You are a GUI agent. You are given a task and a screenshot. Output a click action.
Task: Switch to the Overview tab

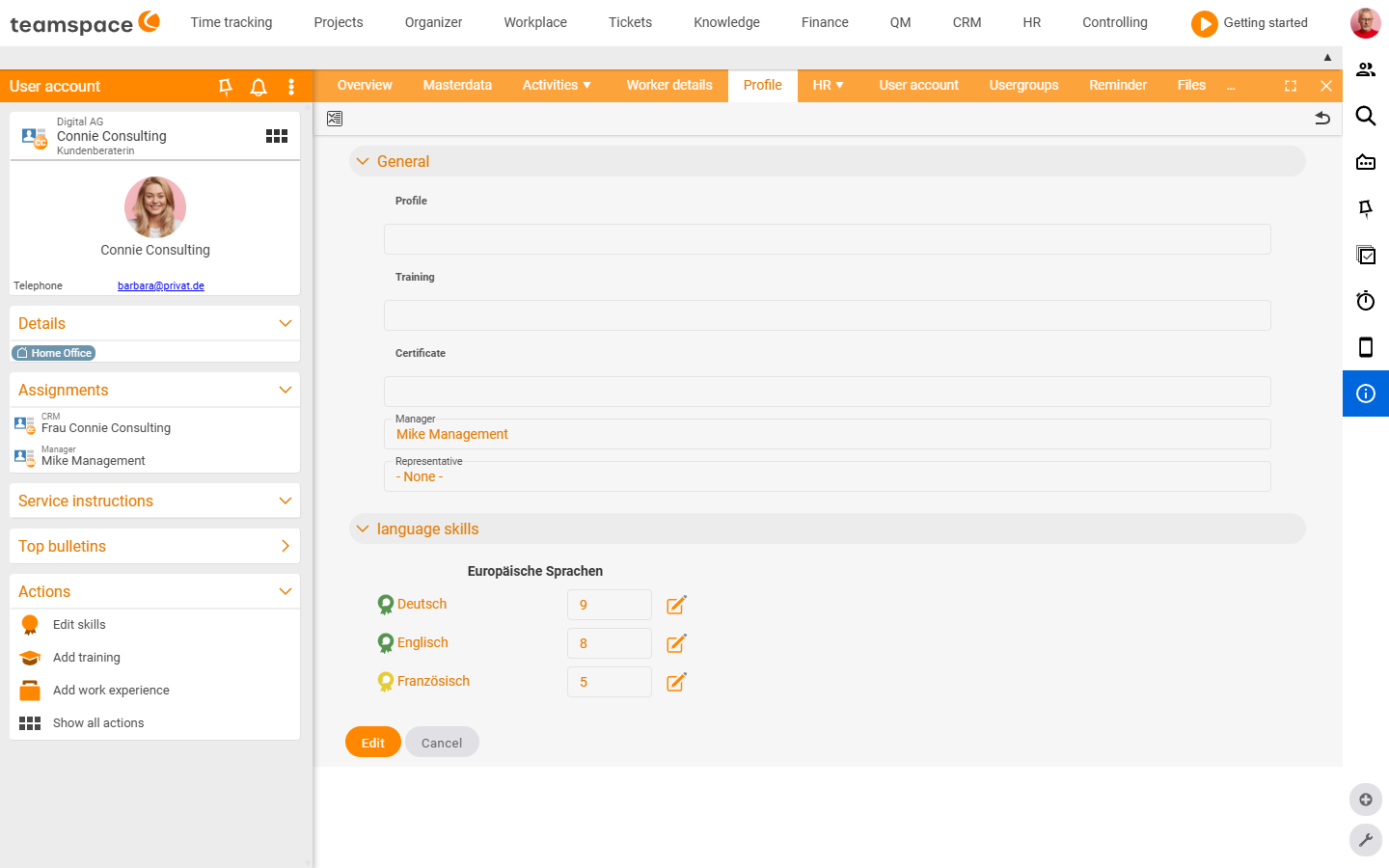coord(365,85)
